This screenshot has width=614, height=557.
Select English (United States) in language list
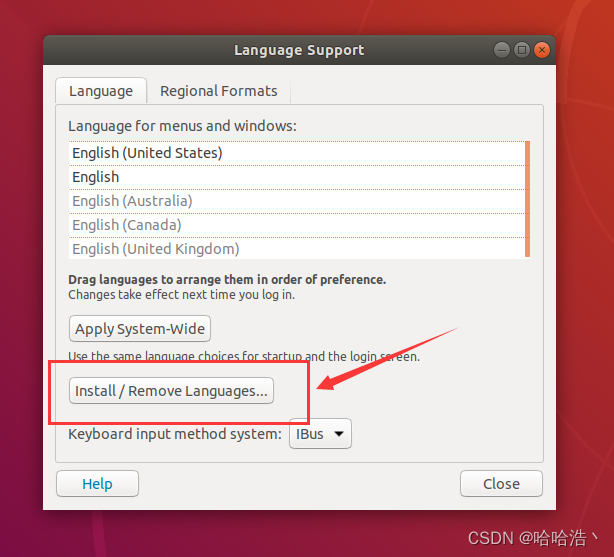[x=297, y=153]
